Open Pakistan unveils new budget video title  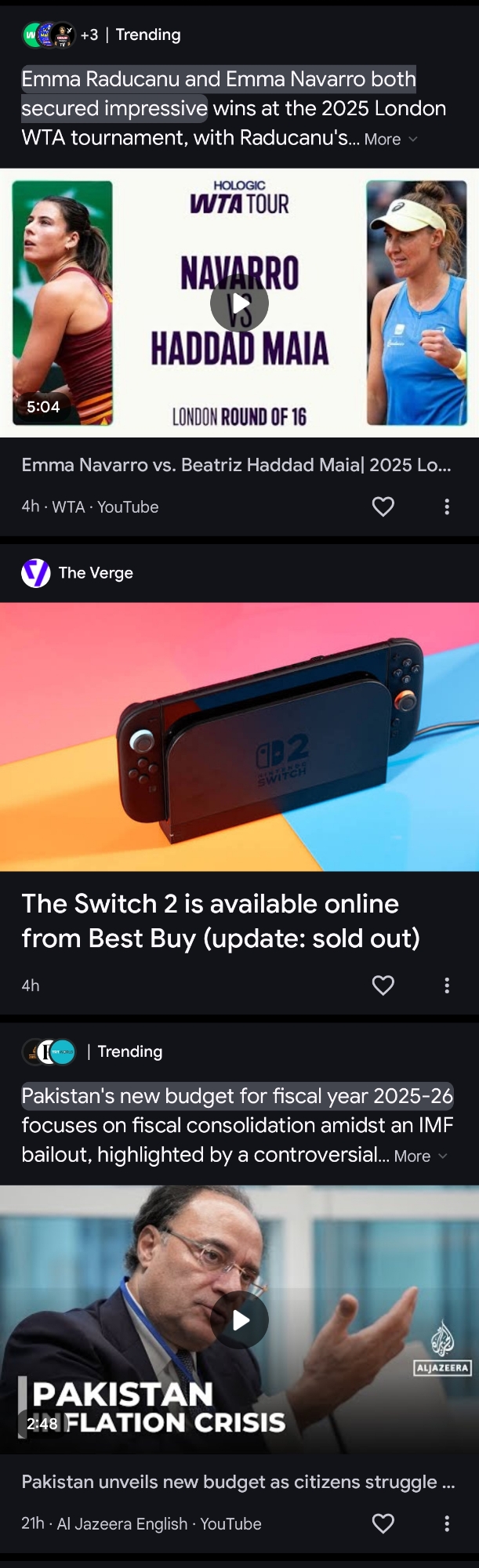tap(238, 1482)
